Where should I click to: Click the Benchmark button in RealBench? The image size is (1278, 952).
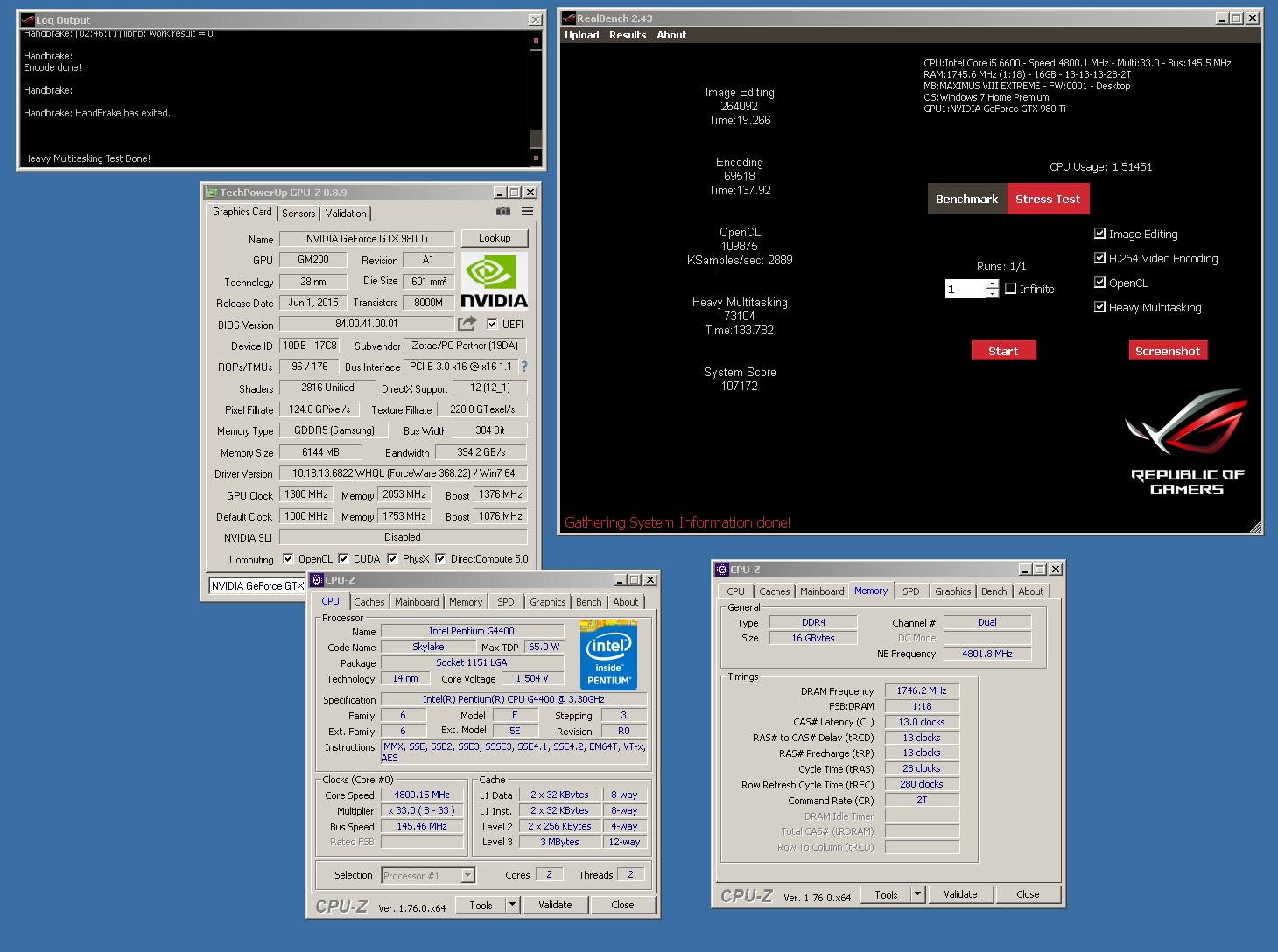[967, 199]
